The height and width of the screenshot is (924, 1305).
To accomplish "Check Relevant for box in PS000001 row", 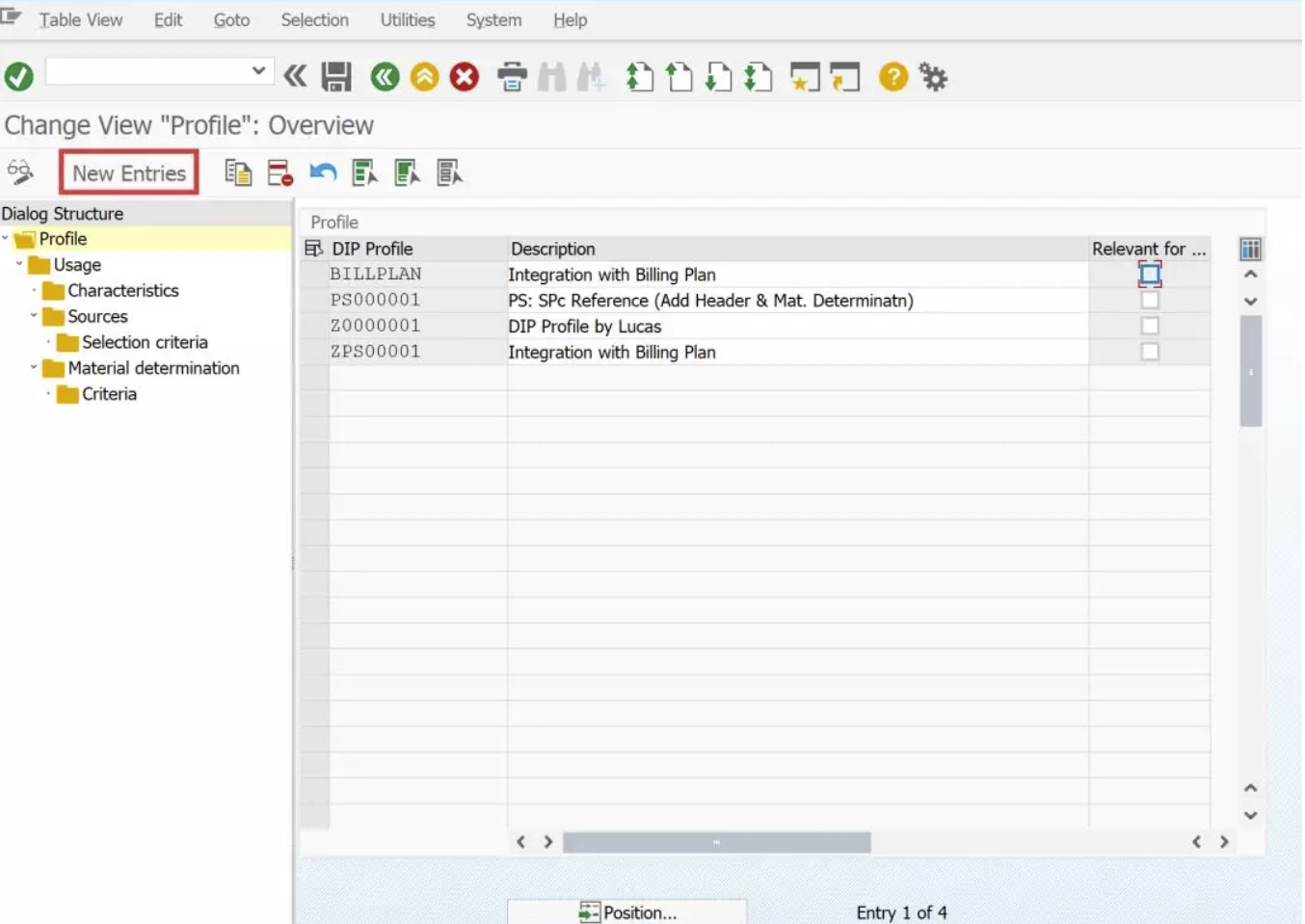I will [x=1150, y=301].
